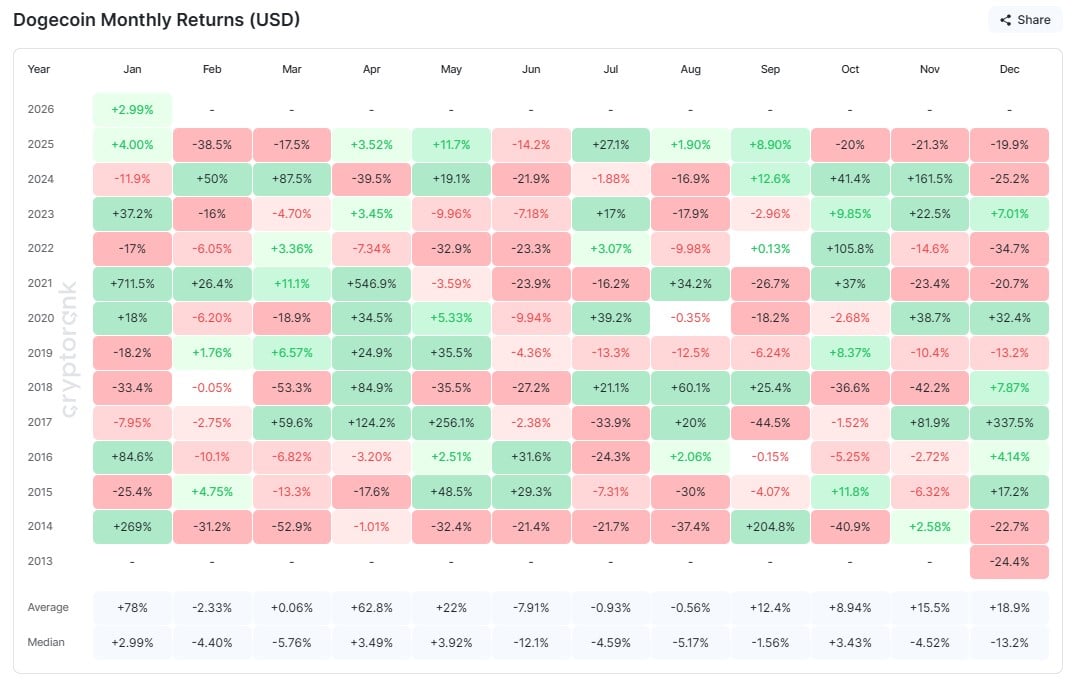Click the +337.5% December 2017 return cell

(x=1009, y=422)
